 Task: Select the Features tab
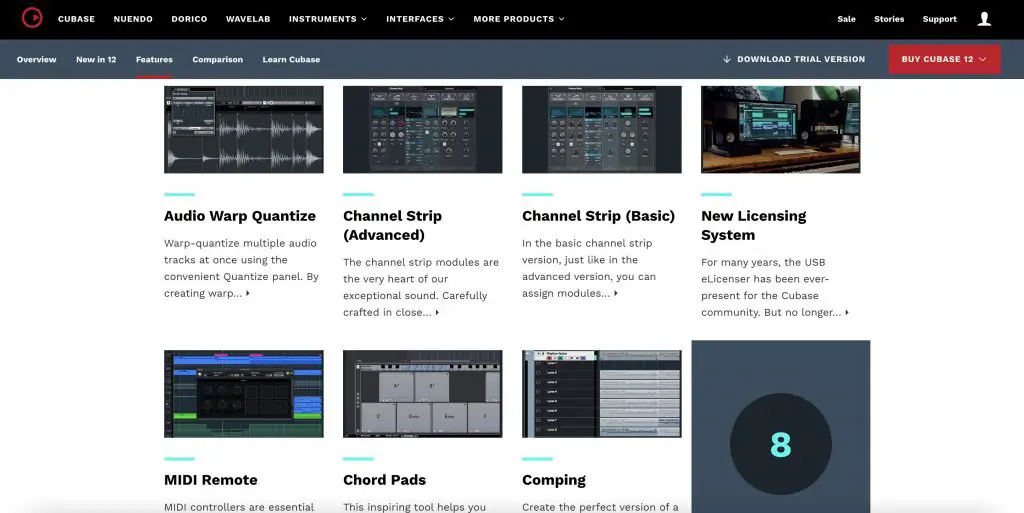[154, 59]
